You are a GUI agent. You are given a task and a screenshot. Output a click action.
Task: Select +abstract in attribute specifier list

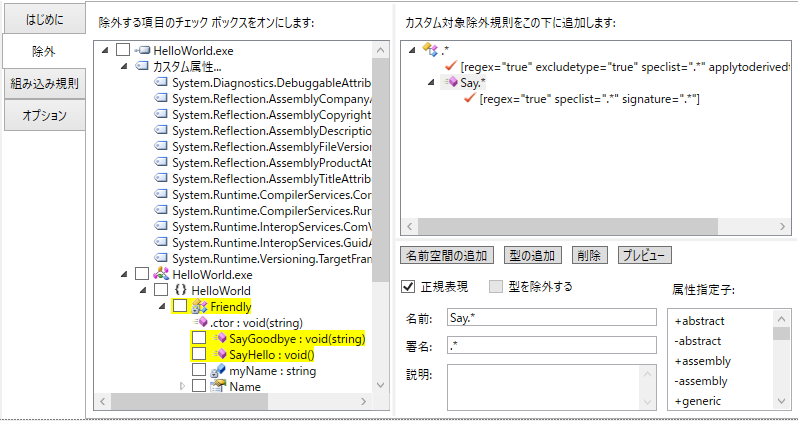coord(699,321)
